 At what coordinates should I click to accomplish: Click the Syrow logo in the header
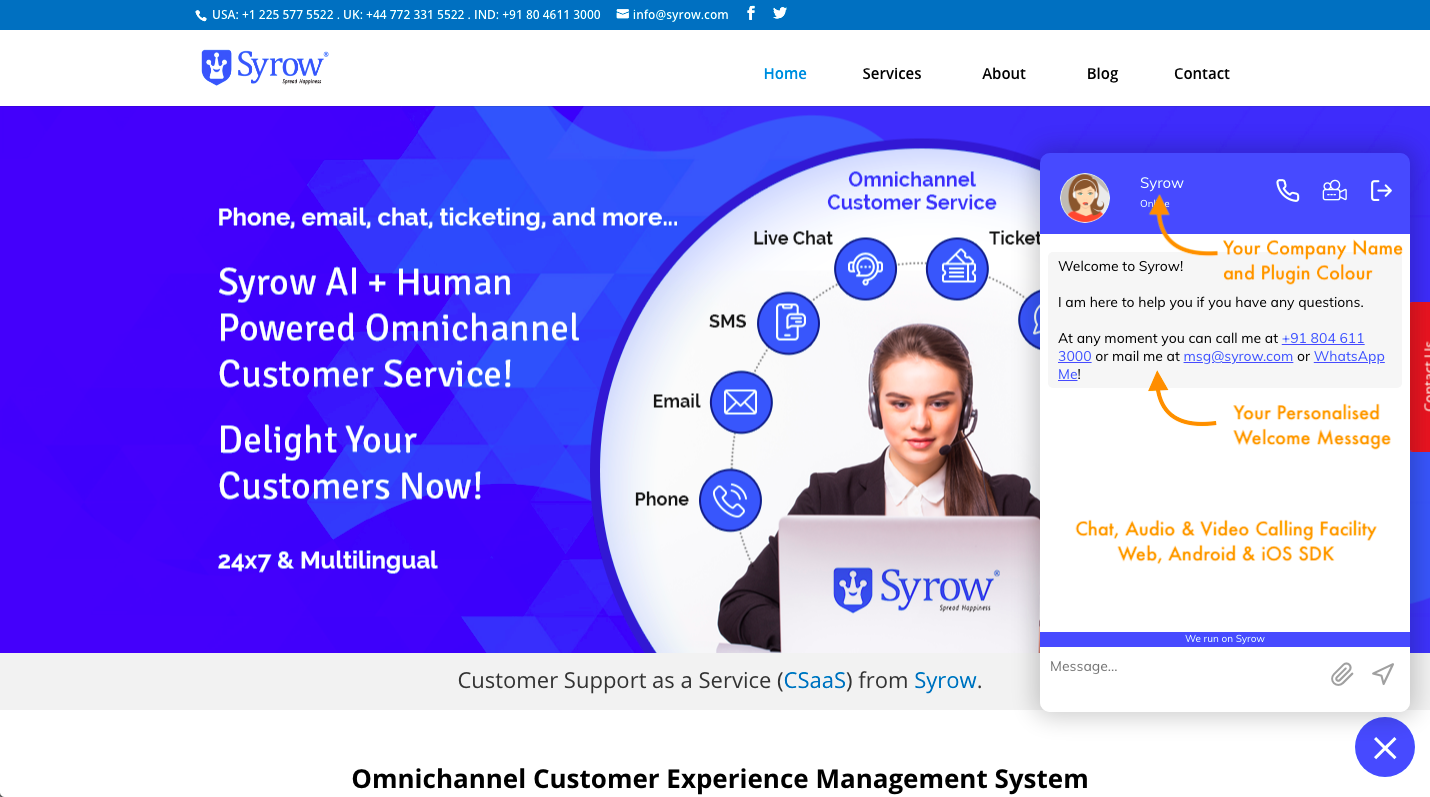(265, 67)
